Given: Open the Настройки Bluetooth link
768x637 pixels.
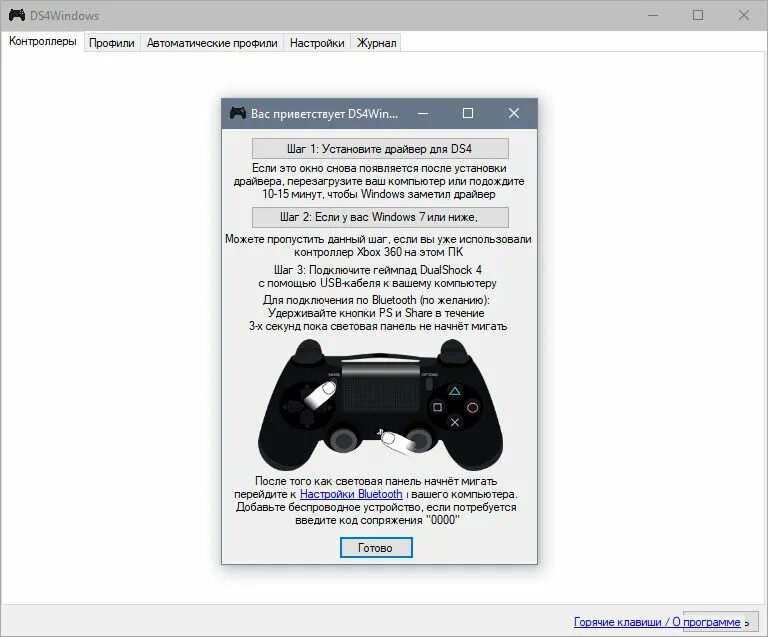Looking at the screenshot, I should pyautogui.click(x=351, y=494).
